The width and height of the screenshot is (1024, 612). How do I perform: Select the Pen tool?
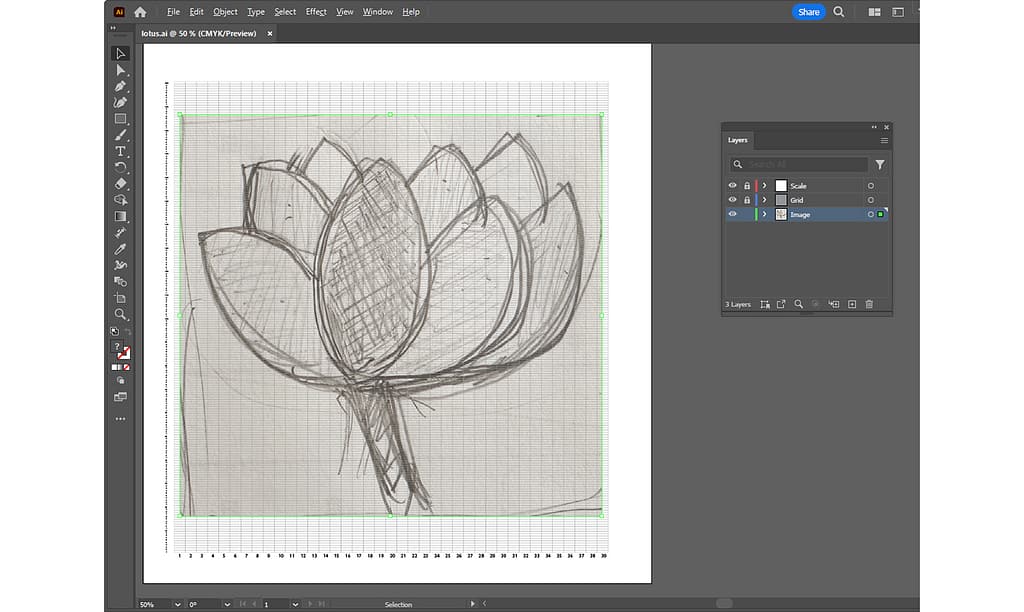pos(121,86)
